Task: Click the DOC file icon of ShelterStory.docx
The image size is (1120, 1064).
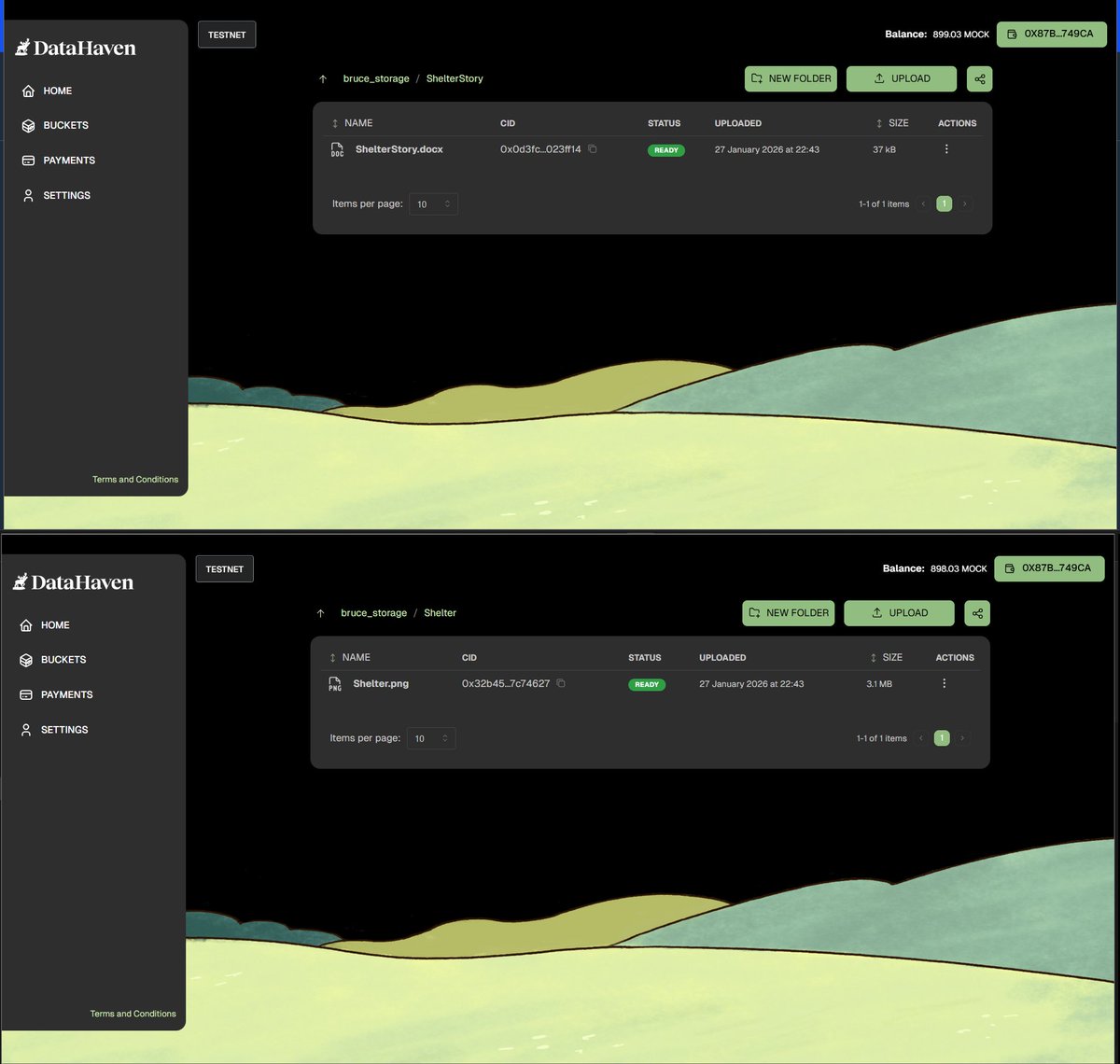Action: click(x=337, y=149)
